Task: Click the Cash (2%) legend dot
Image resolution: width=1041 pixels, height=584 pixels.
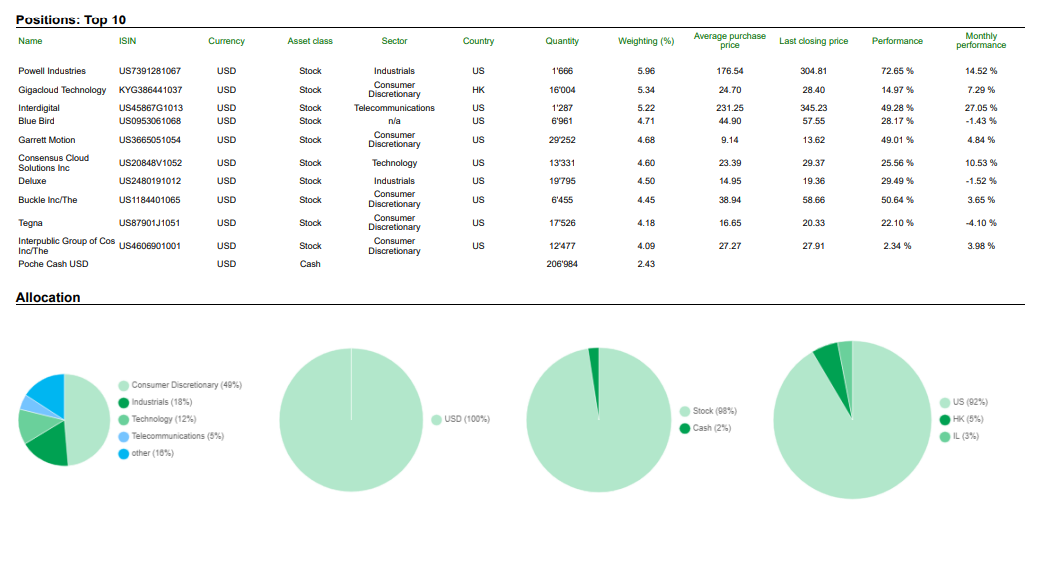Action: 684,428
